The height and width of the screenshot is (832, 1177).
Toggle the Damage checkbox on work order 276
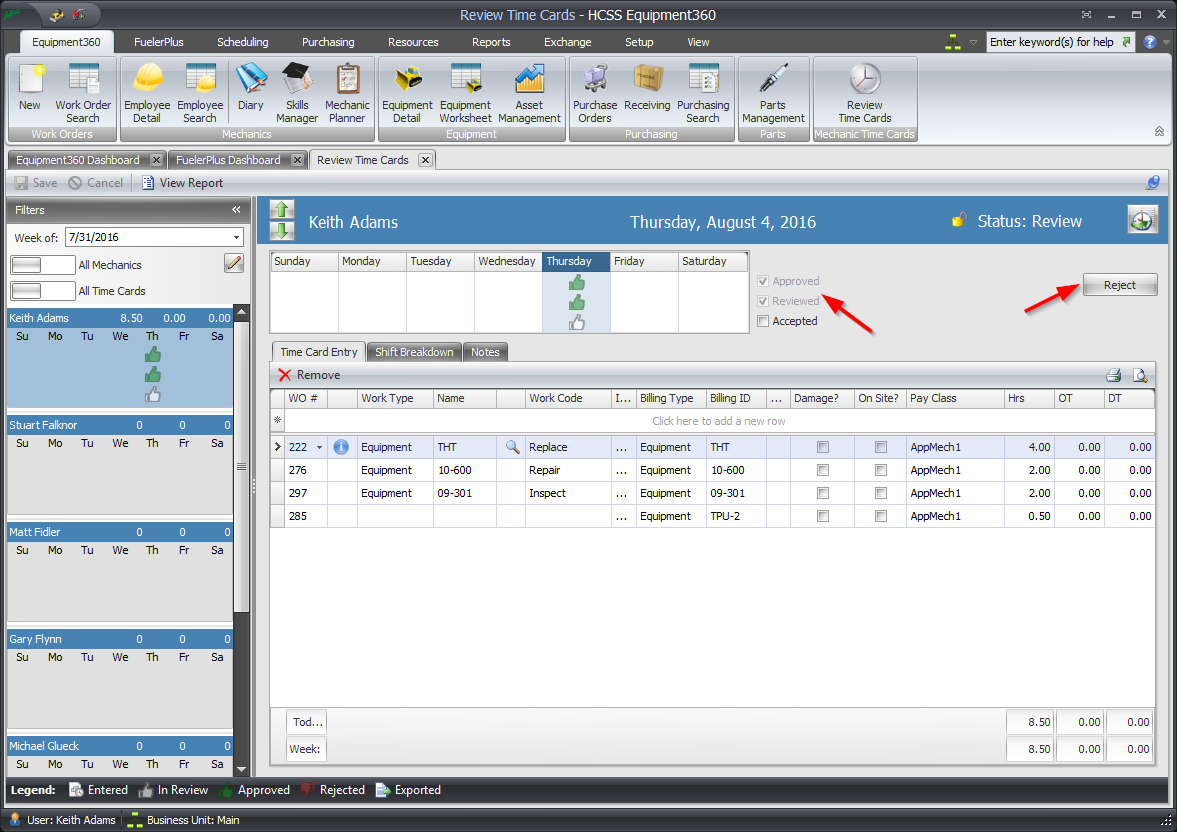(x=823, y=469)
